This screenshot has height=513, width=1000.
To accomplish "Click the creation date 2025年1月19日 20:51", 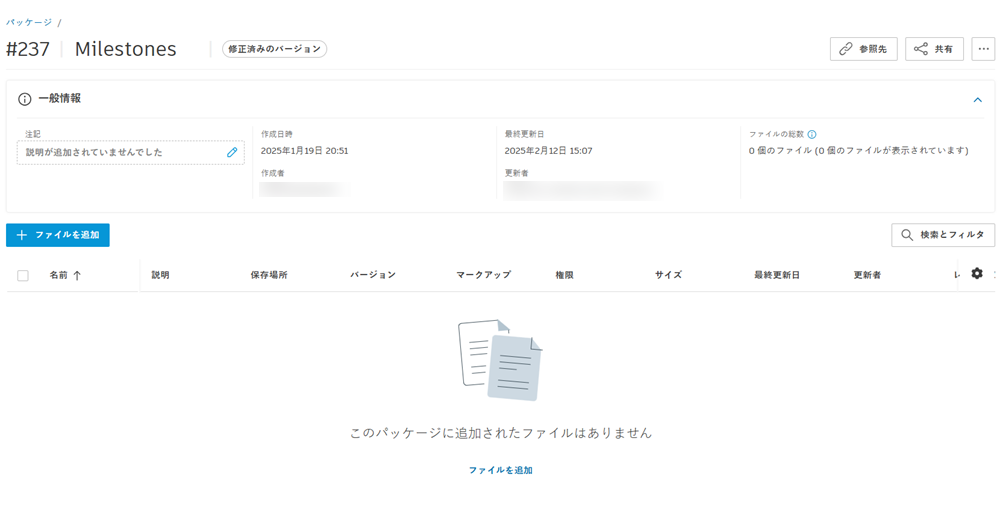I will [x=305, y=151].
